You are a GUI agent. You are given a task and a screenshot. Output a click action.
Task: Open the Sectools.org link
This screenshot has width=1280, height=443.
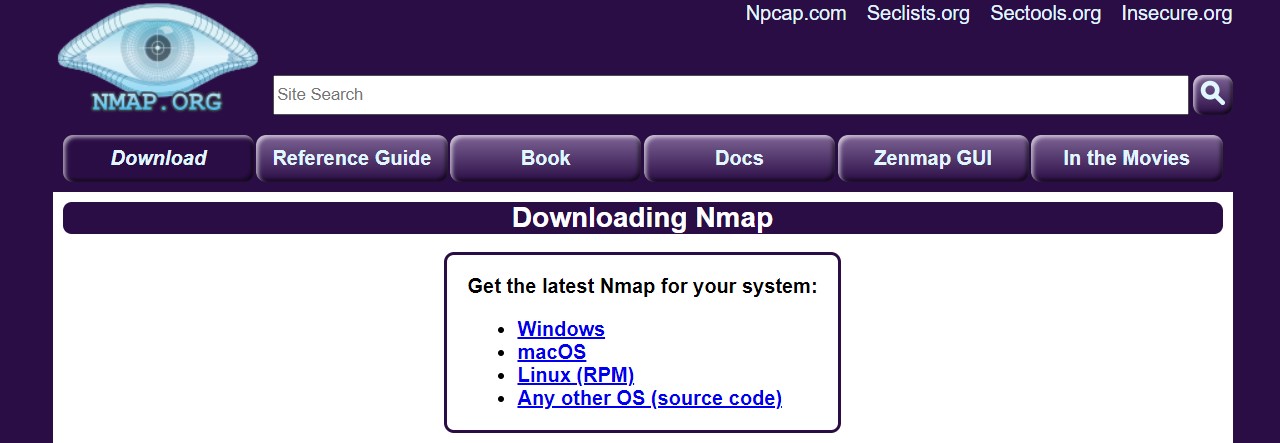click(x=1046, y=13)
